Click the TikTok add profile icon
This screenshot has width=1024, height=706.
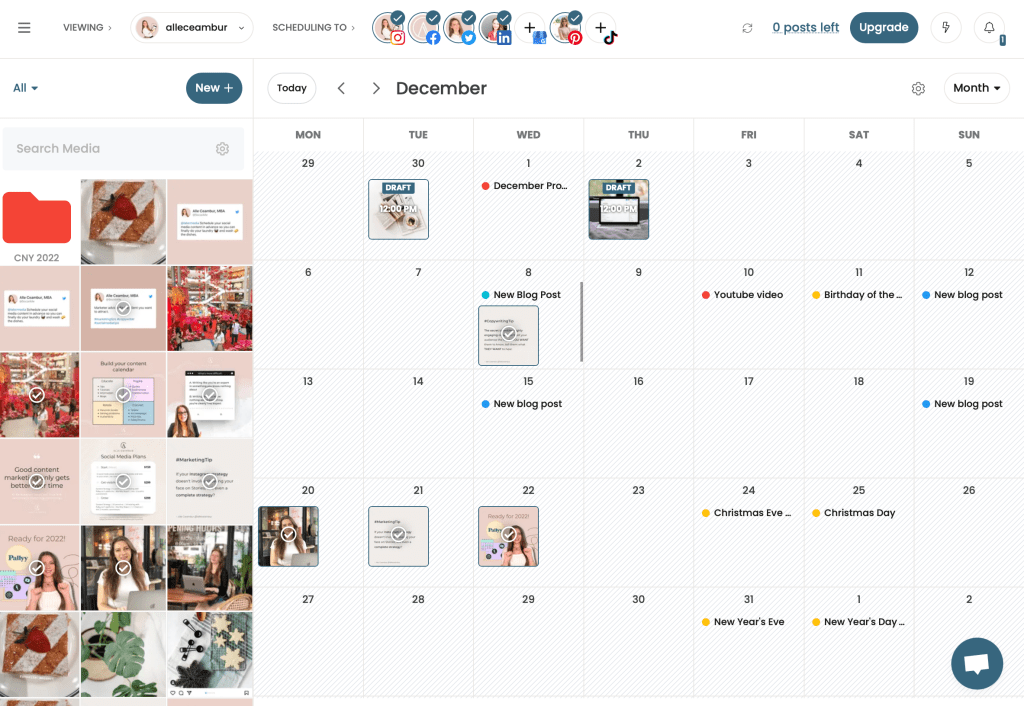click(601, 27)
